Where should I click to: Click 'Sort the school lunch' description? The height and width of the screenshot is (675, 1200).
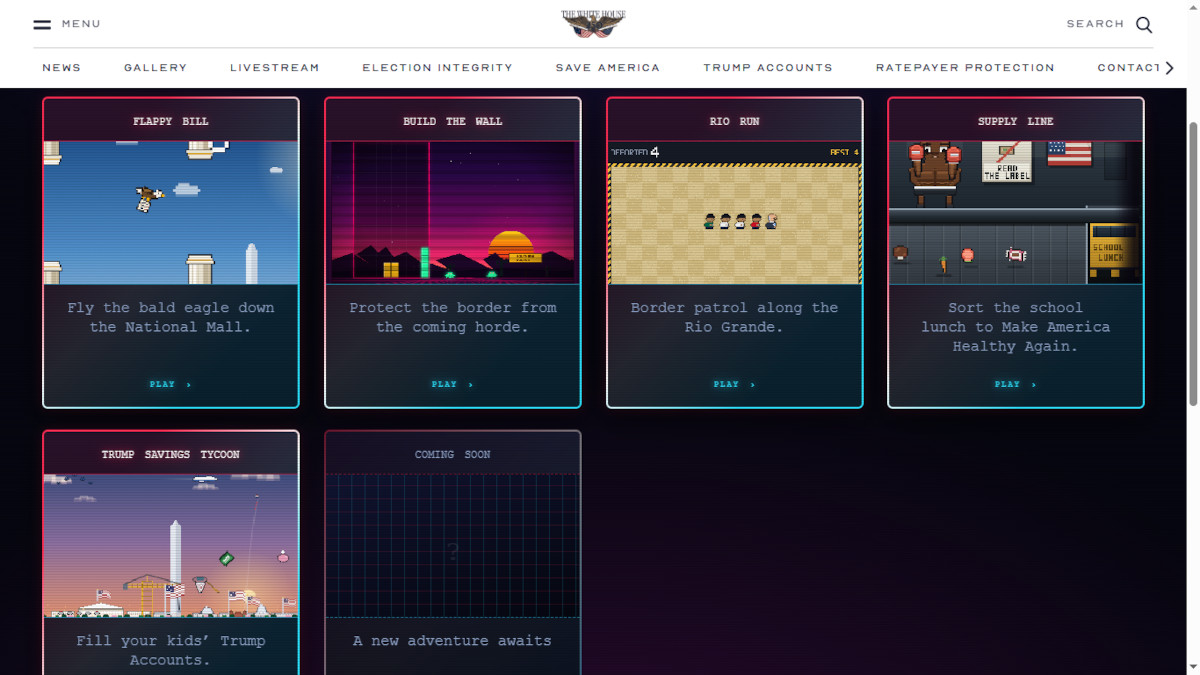1016,327
